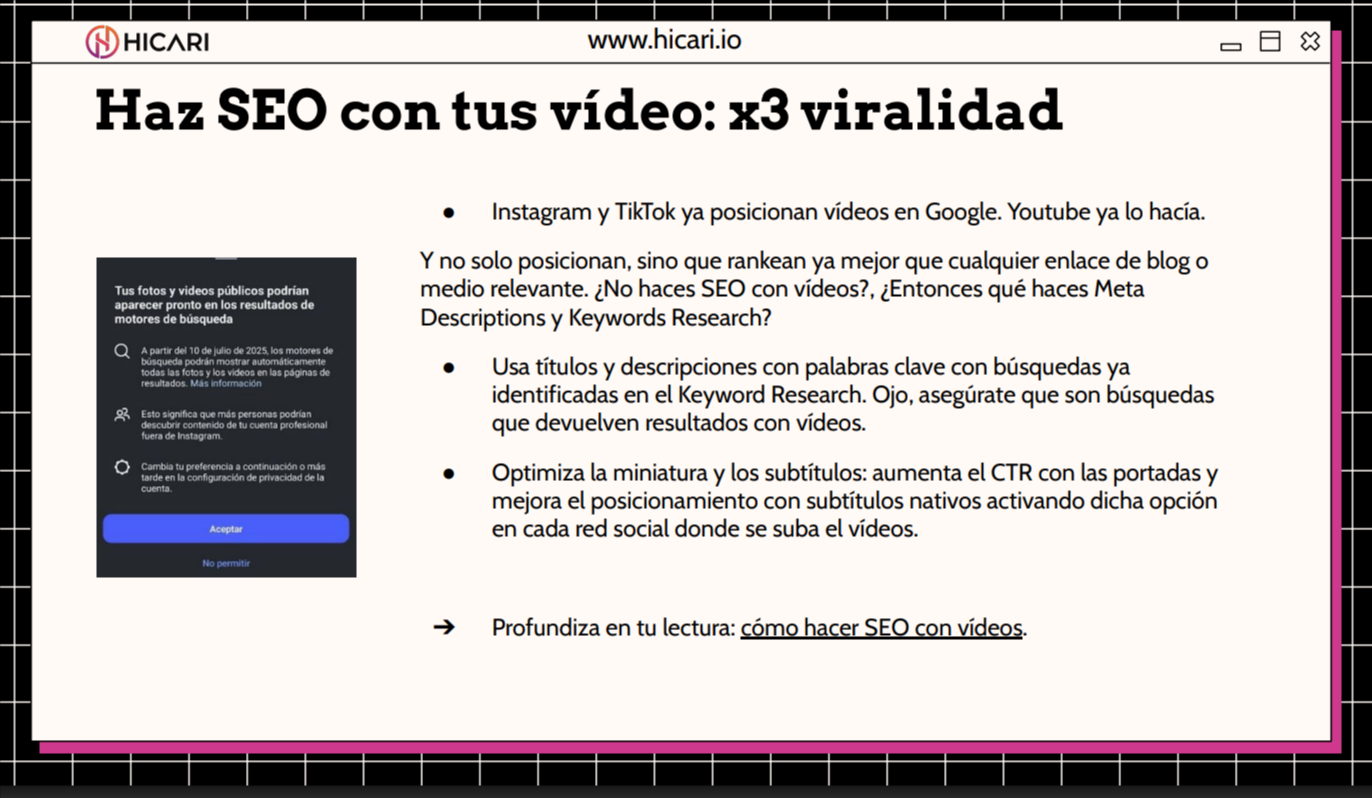The height and width of the screenshot is (798, 1372).
Task: Click the heading 'Tus fotos y videos públicos podrían'
Action: tap(215, 305)
